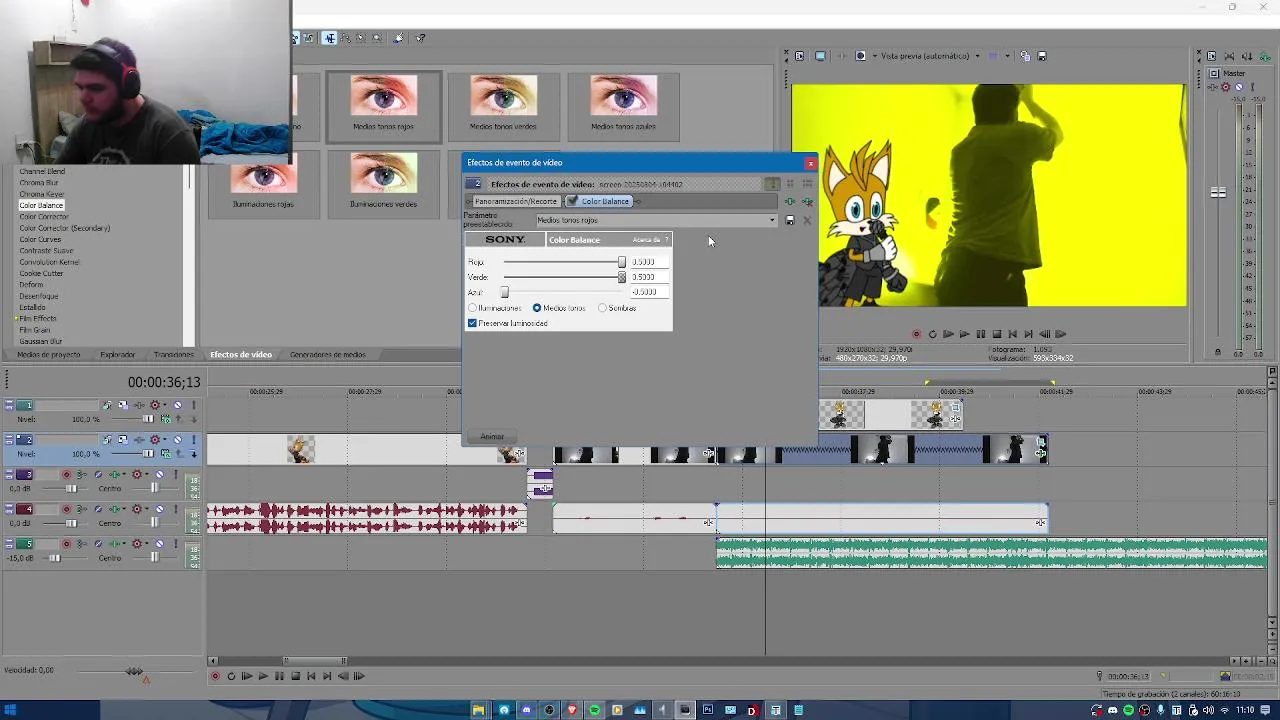Image resolution: width=1280 pixels, height=720 pixels.
Task: Click preview Play from start button
Action: coord(948,334)
